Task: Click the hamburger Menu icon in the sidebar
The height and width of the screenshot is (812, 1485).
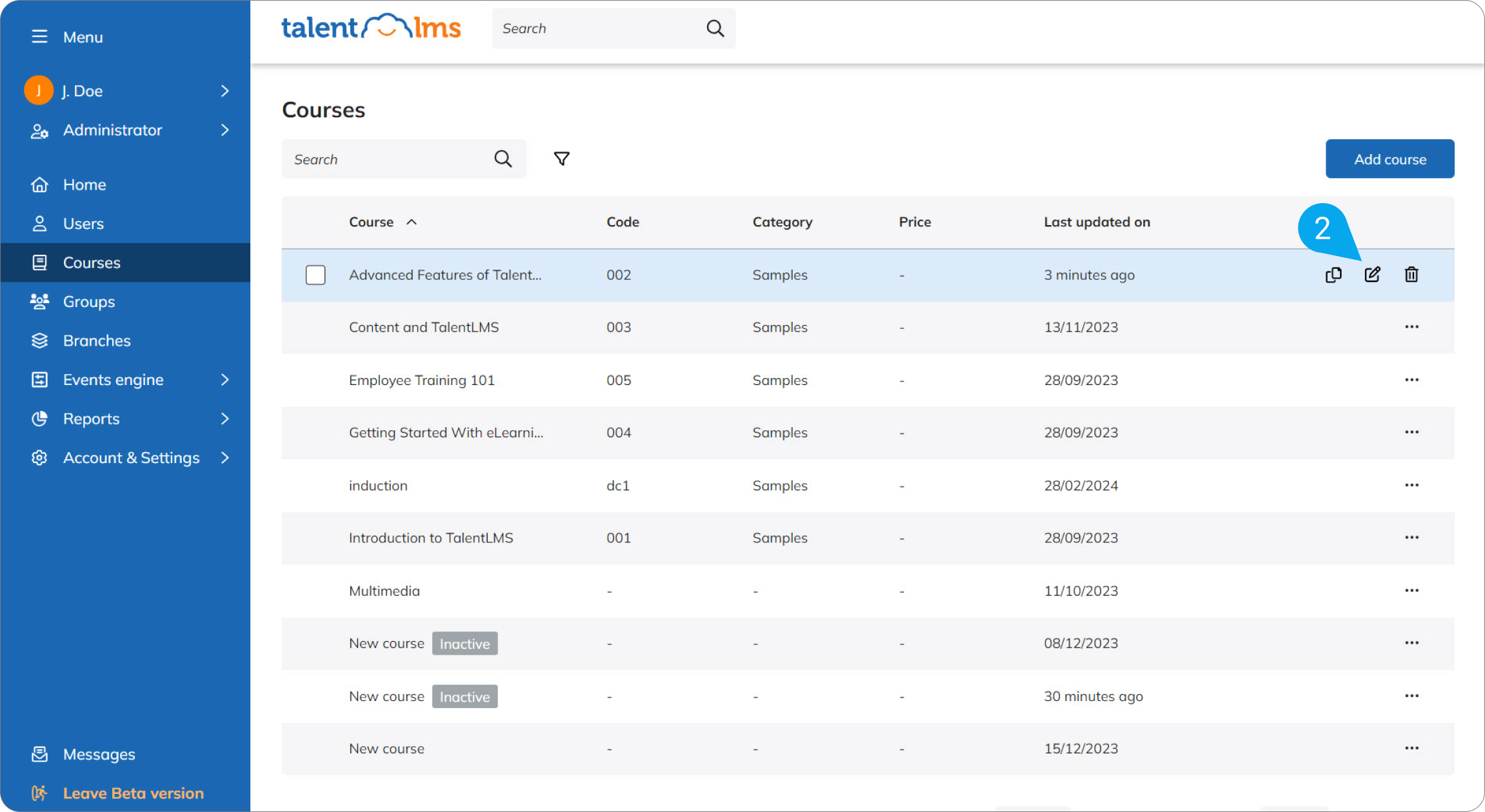Action: tap(39, 37)
